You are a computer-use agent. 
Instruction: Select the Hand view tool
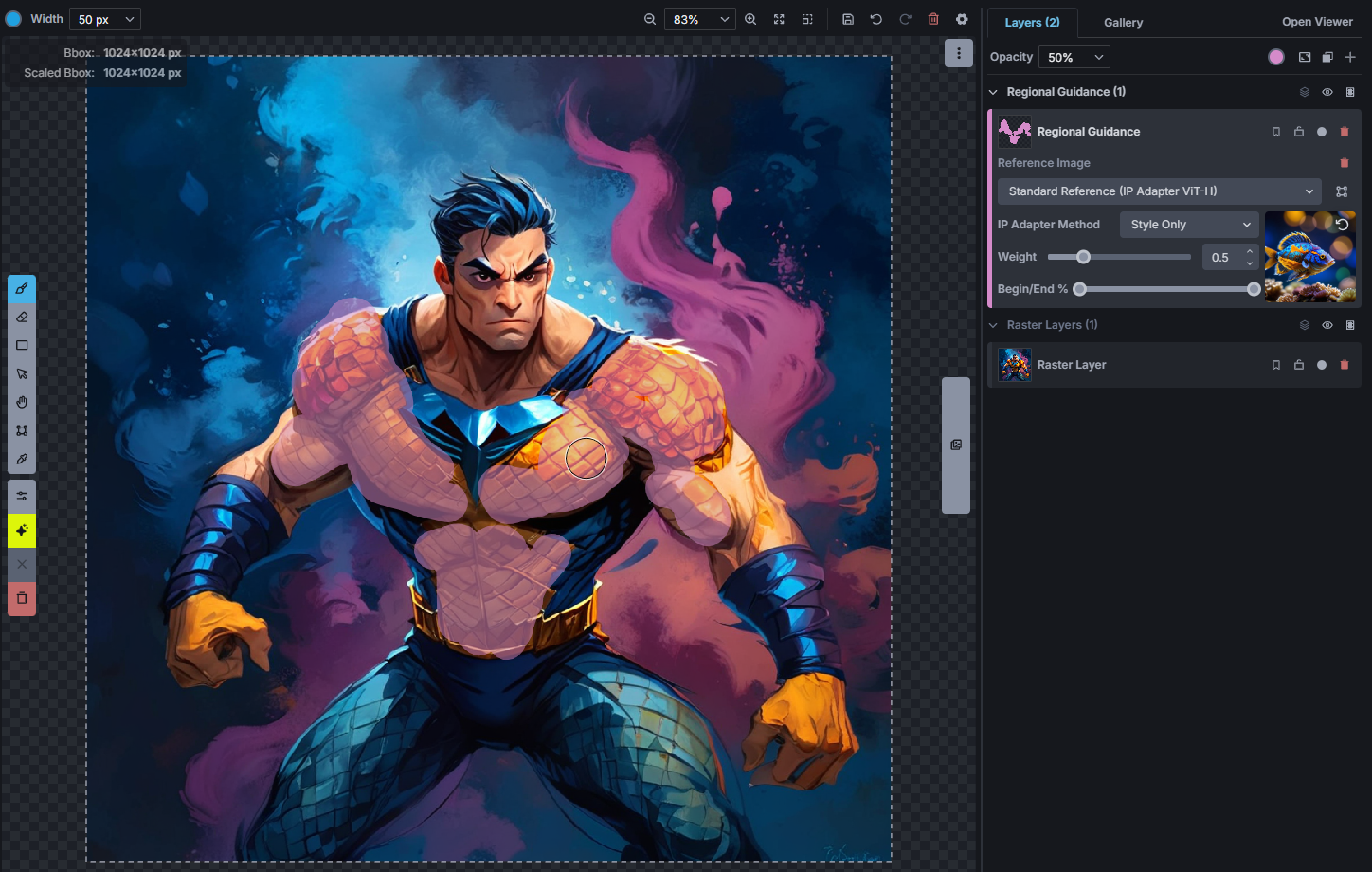coord(22,402)
